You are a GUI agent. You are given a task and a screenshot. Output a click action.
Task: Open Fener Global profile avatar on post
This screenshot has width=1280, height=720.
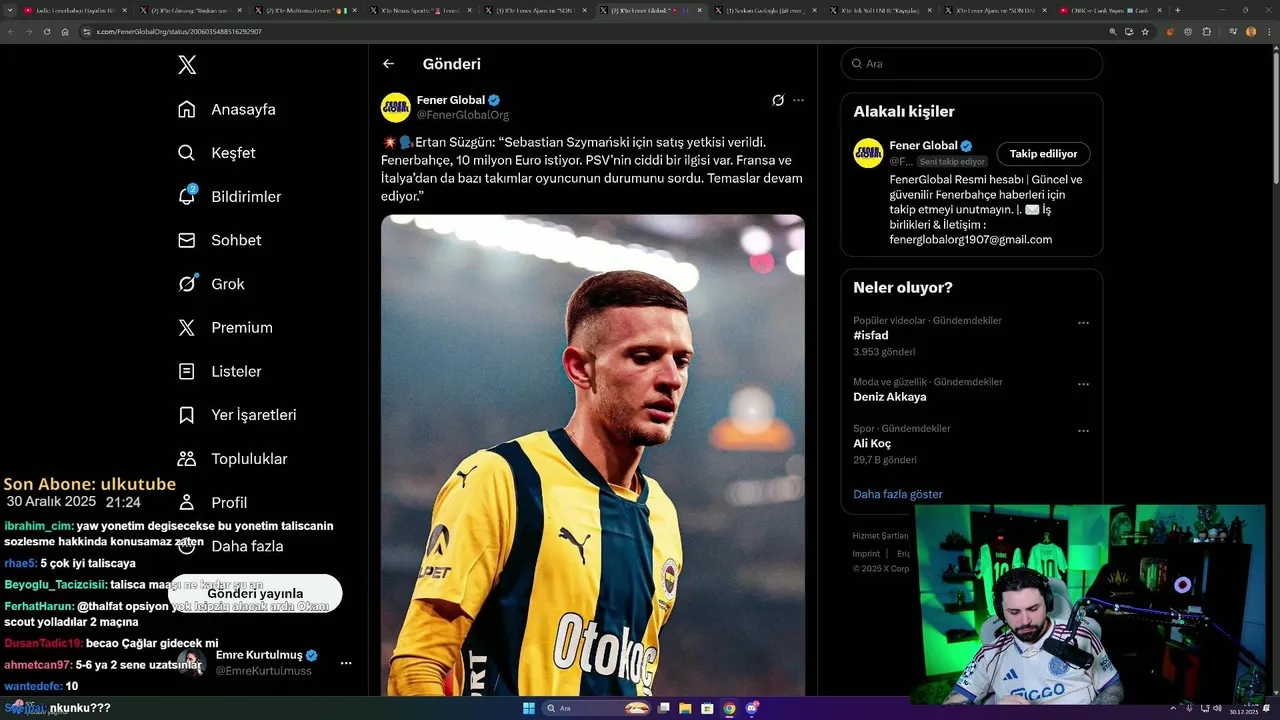(x=396, y=107)
